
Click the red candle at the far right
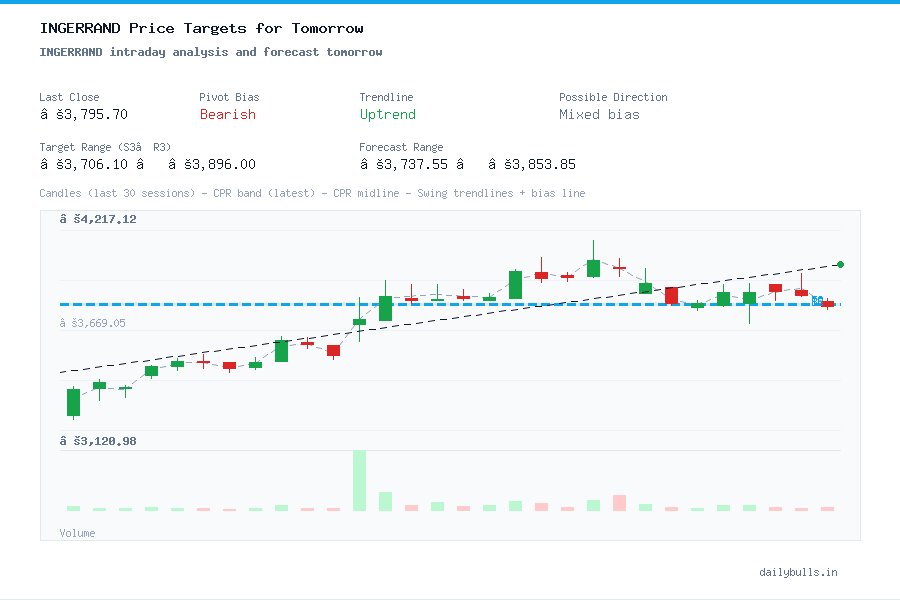point(827,304)
